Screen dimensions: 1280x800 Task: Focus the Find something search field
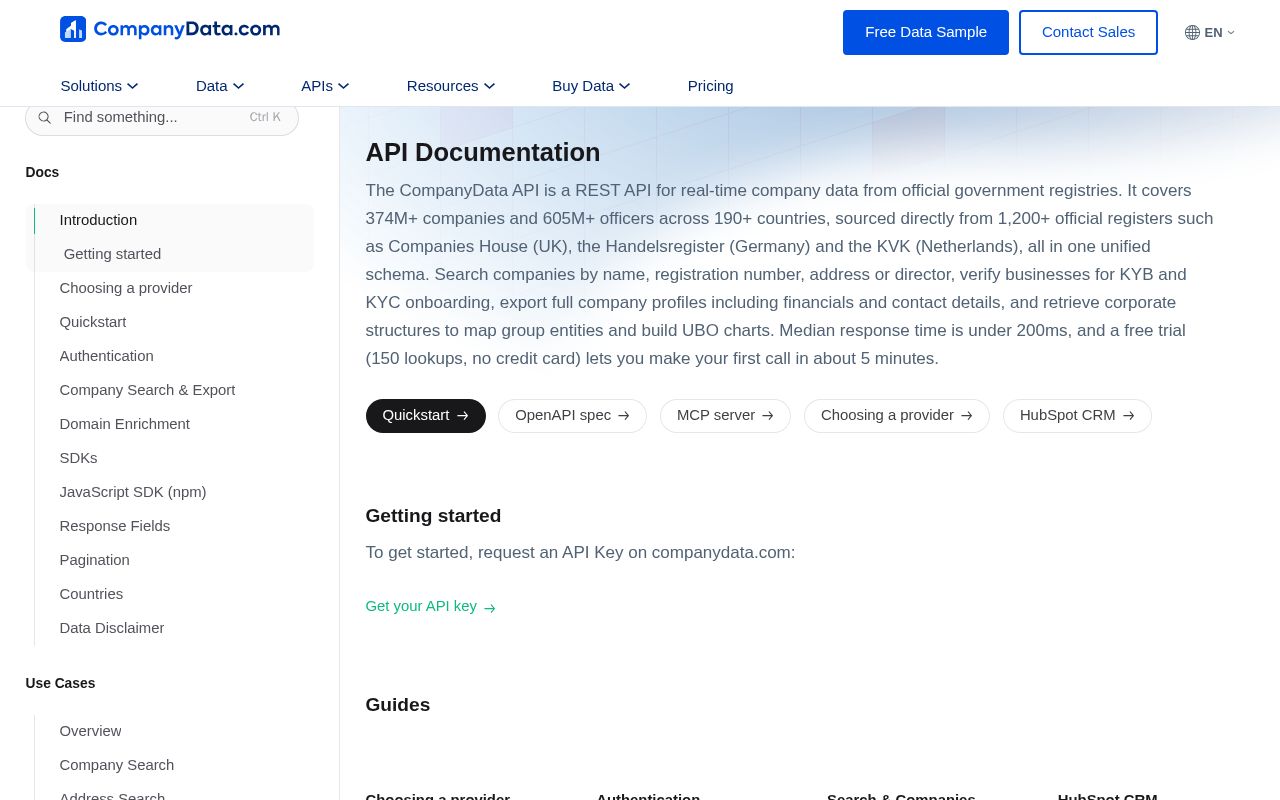point(162,117)
